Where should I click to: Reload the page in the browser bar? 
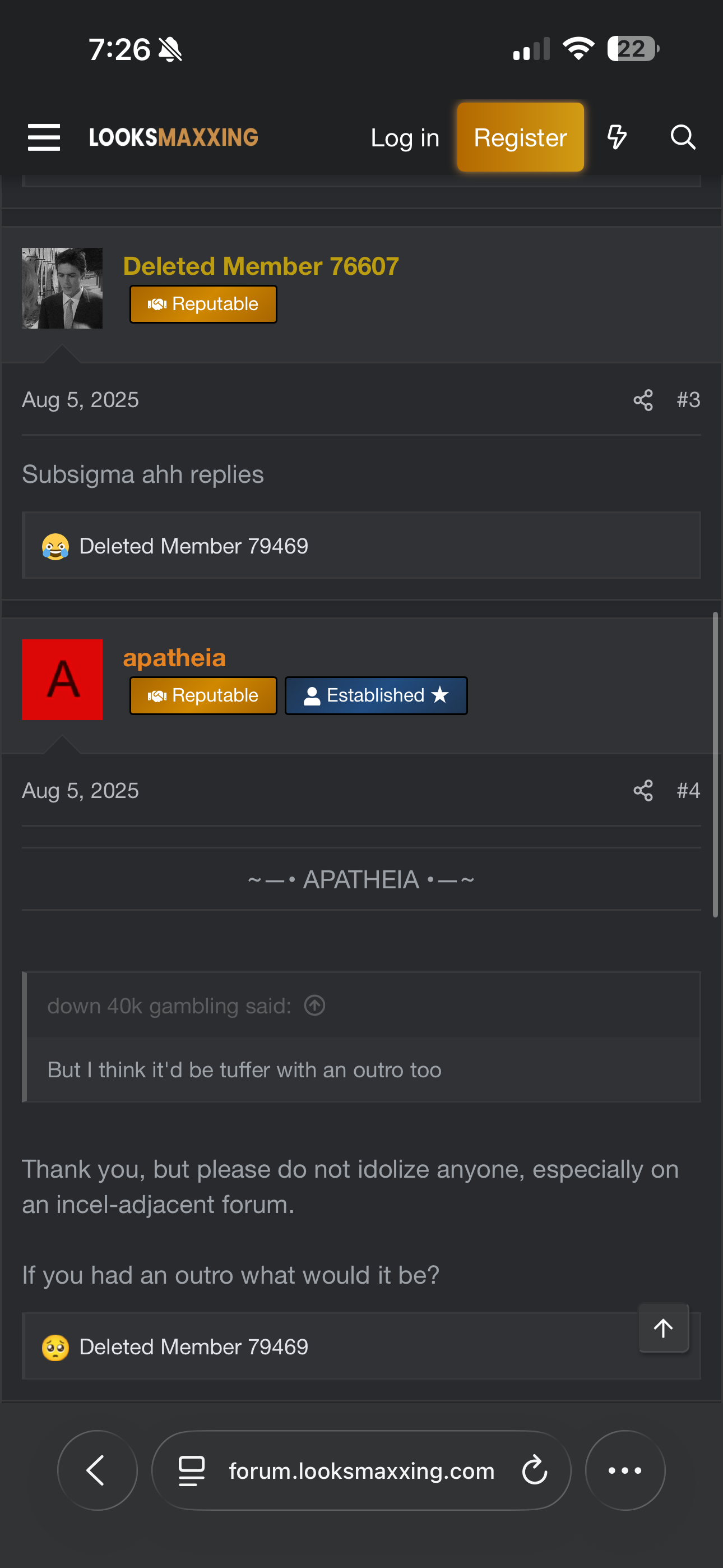point(534,1470)
